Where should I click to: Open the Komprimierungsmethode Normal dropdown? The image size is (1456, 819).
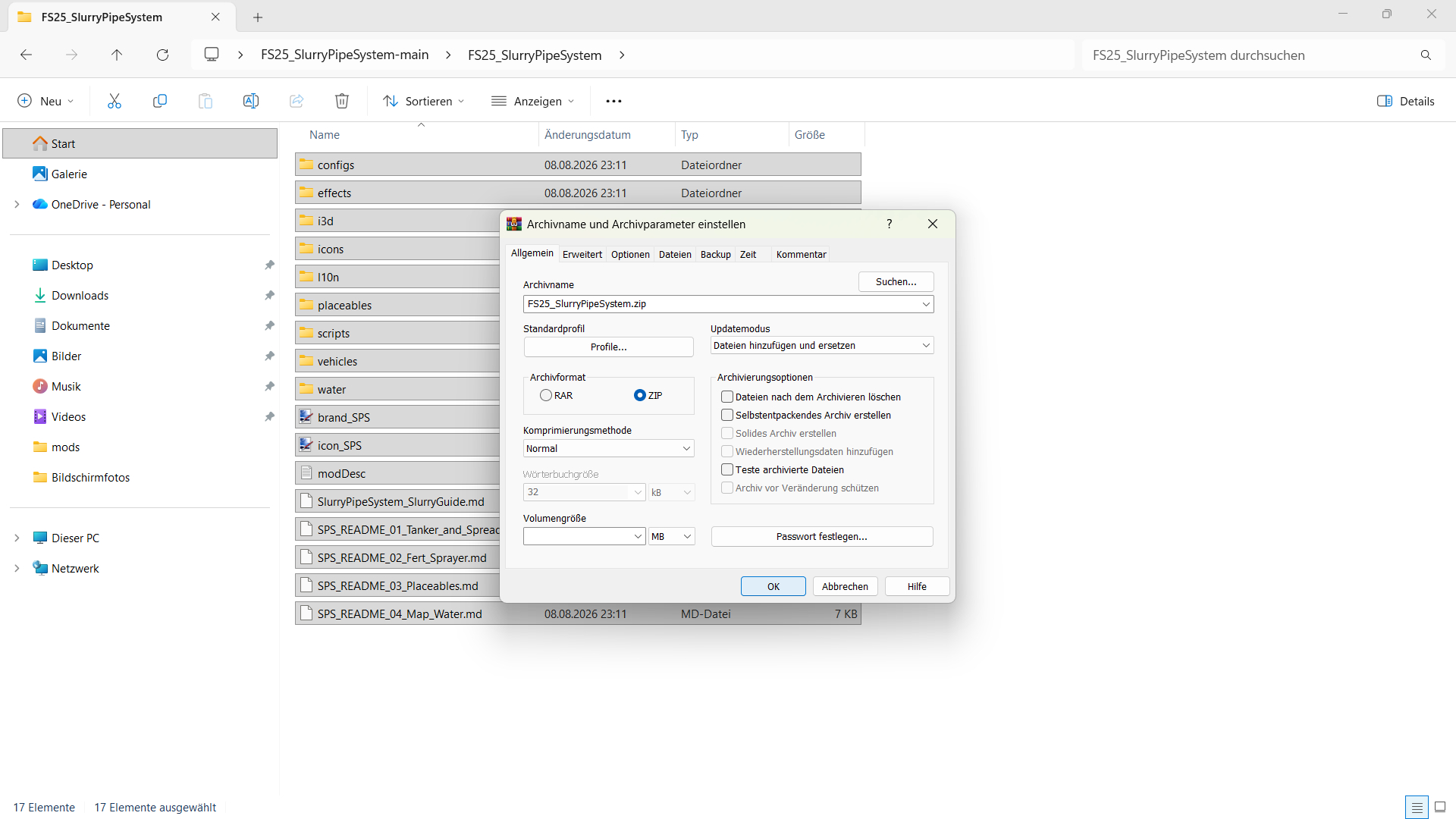point(608,448)
